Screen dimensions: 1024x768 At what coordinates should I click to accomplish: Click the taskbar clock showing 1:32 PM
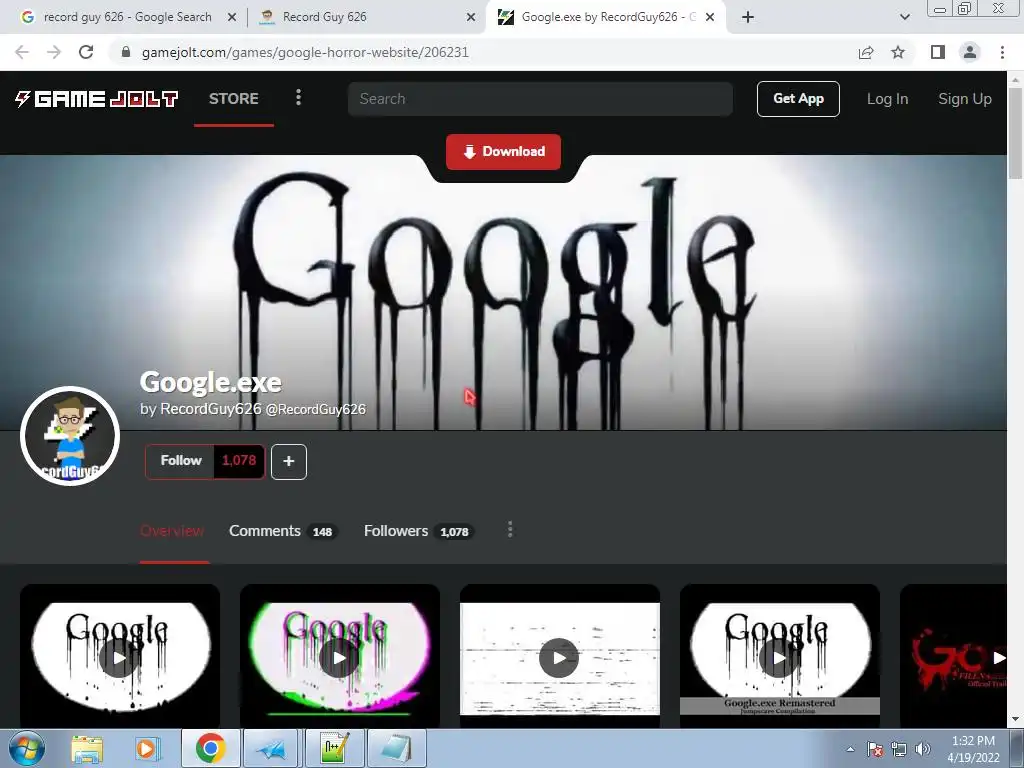click(973, 749)
